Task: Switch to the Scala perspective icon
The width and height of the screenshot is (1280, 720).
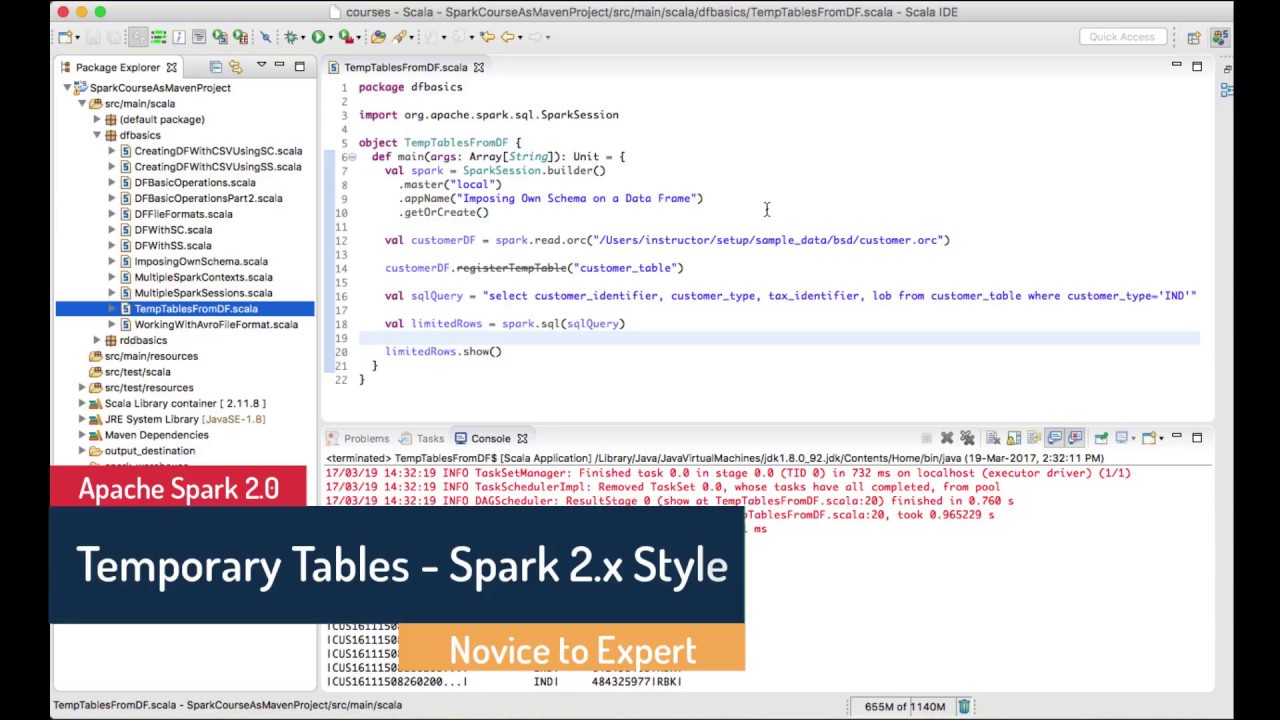Action: pyautogui.click(x=1219, y=37)
